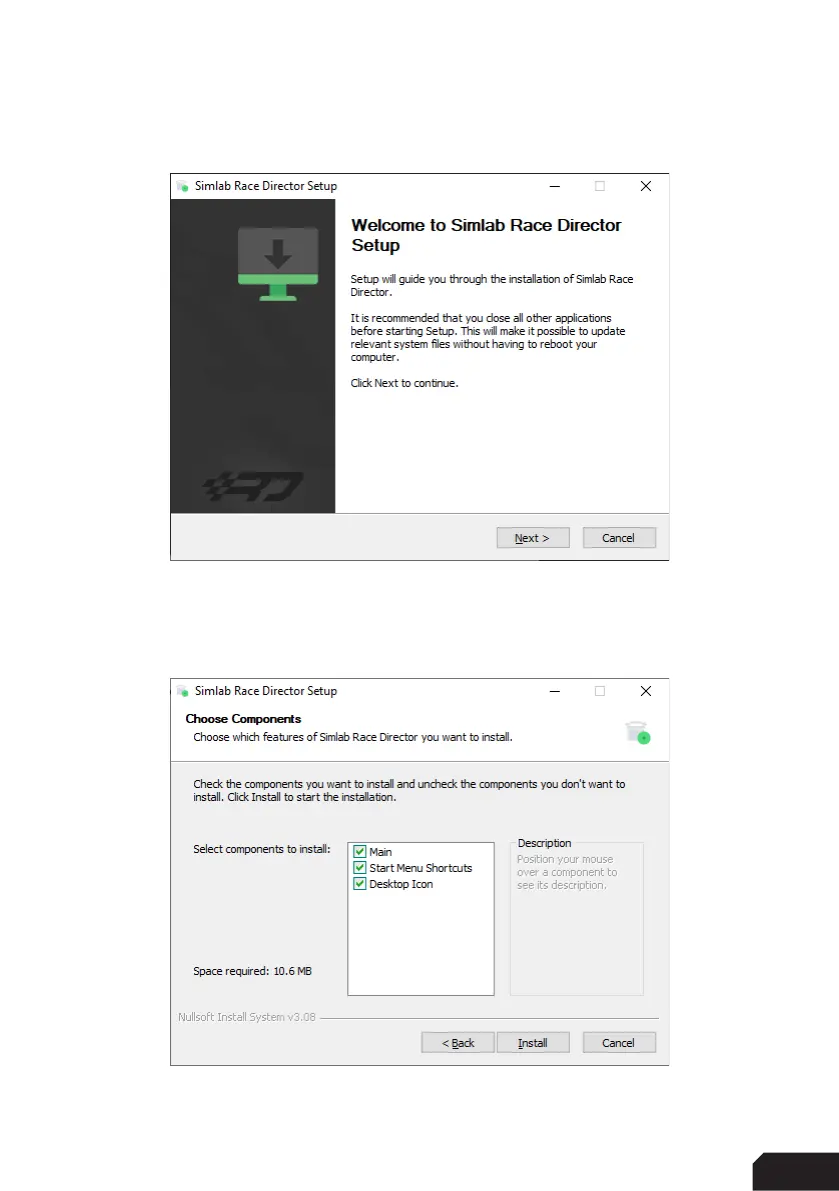The width and height of the screenshot is (839, 1191).
Task: Click the green monitor download icon
Action: [x=278, y=264]
